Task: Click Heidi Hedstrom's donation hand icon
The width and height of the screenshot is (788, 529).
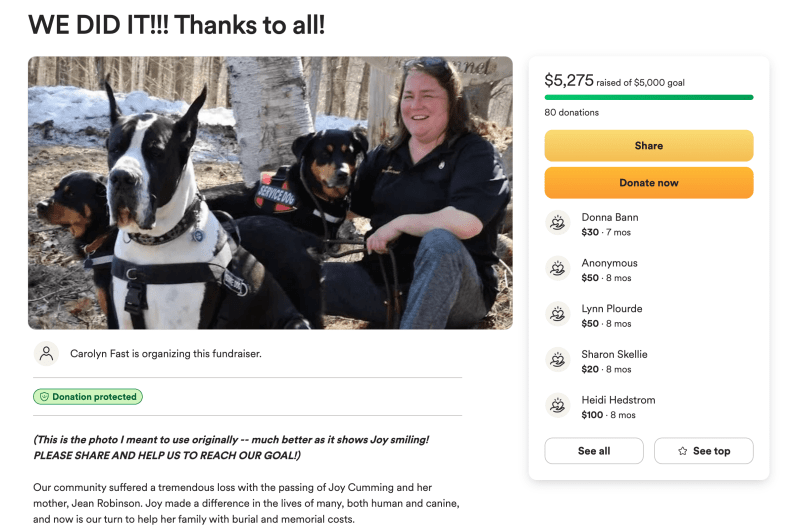Action: (x=557, y=406)
